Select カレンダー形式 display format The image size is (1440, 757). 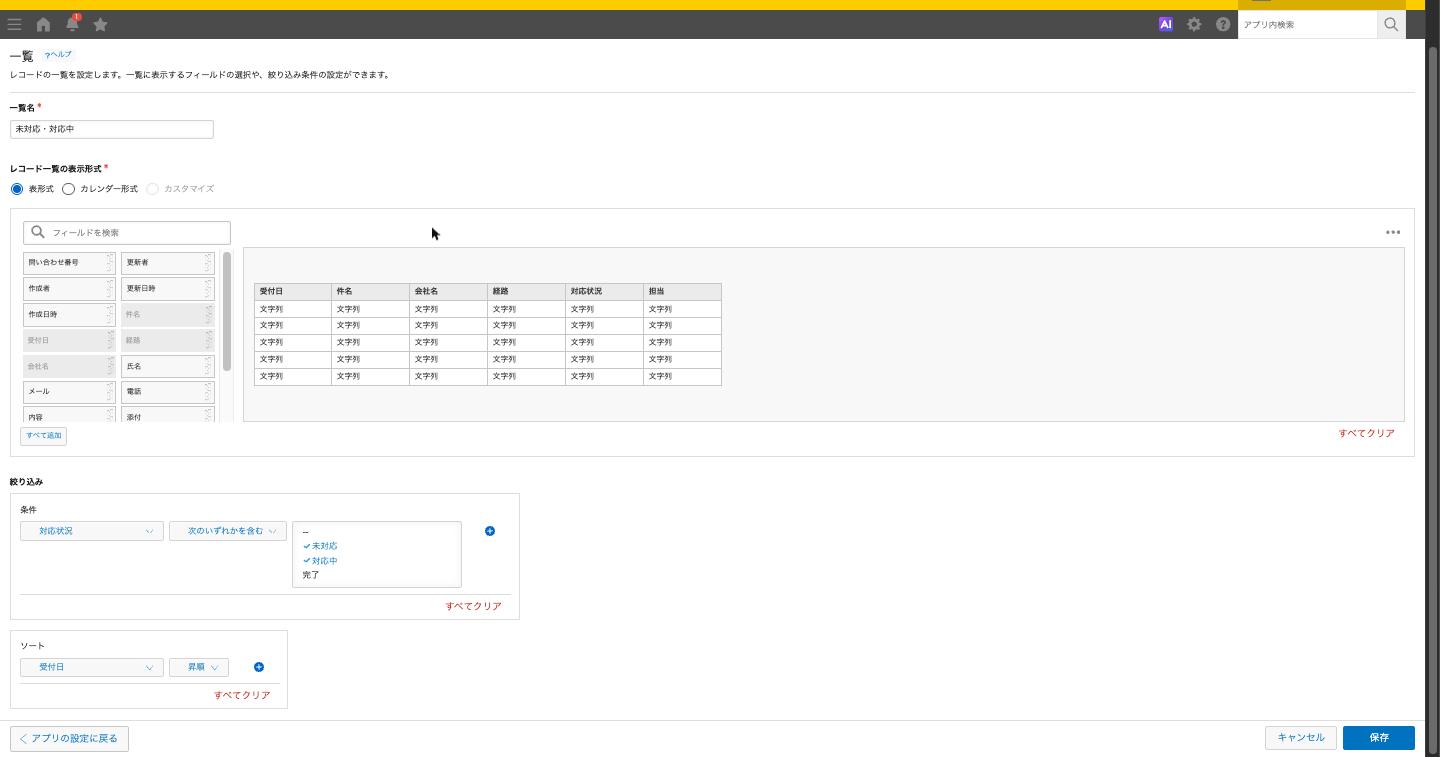coord(68,189)
